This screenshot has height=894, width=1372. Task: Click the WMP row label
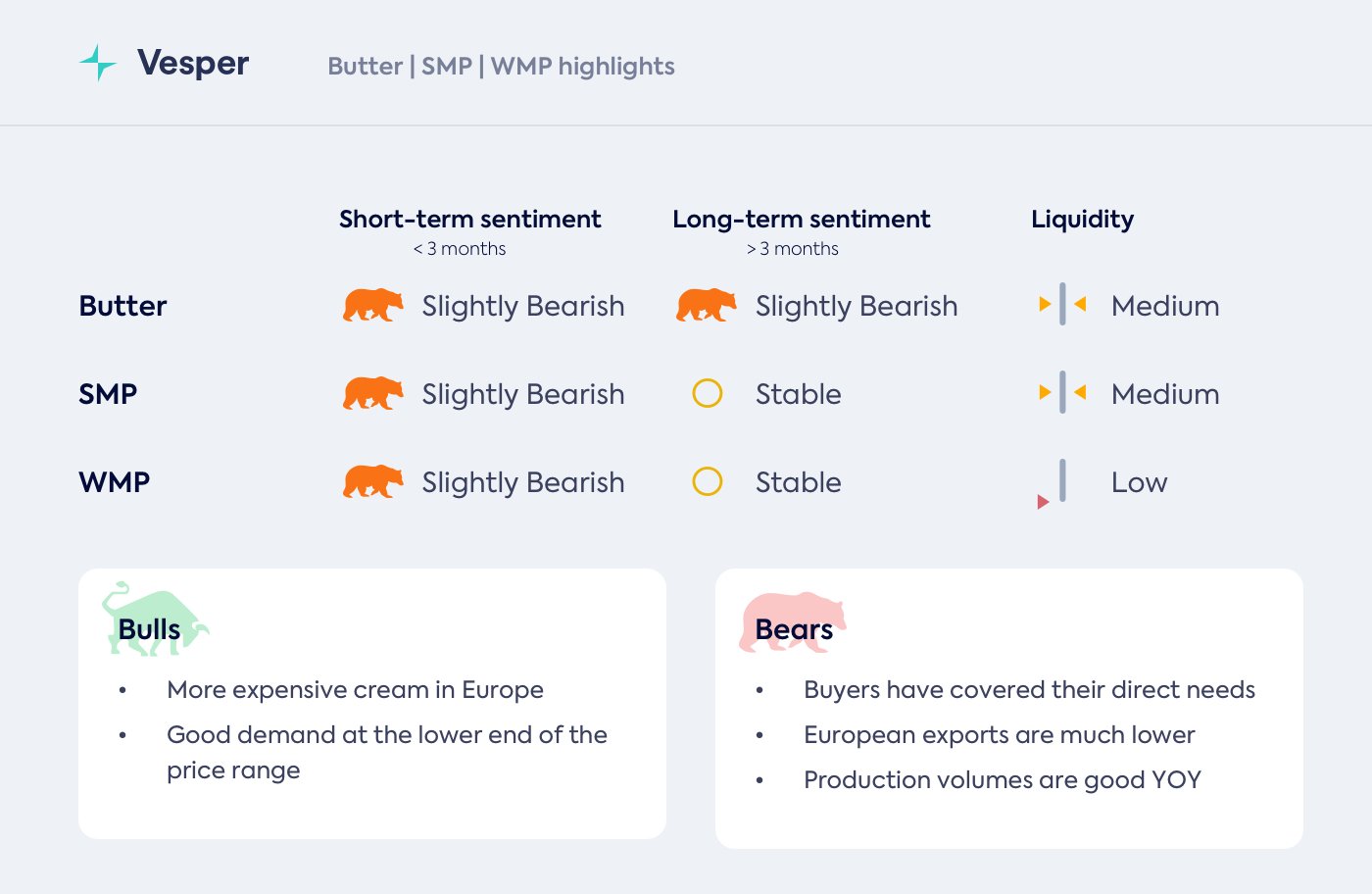pos(115,482)
